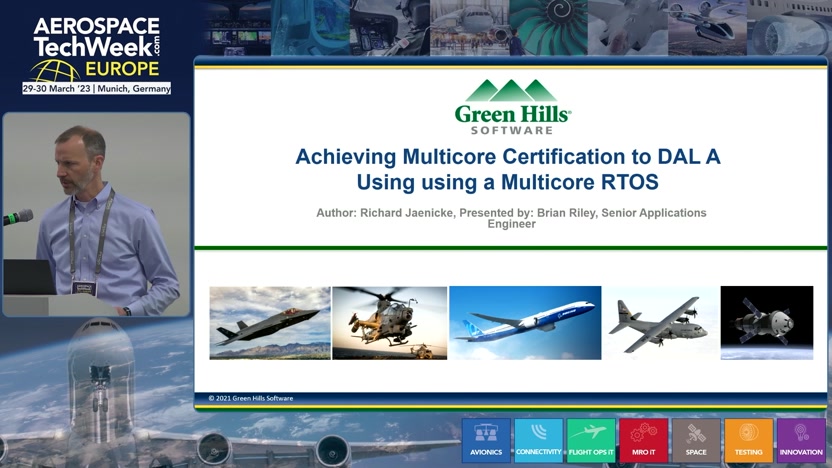Open the Flight Ops IT tile
The height and width of the screenshot is (468, 832).
coord(591,440)
